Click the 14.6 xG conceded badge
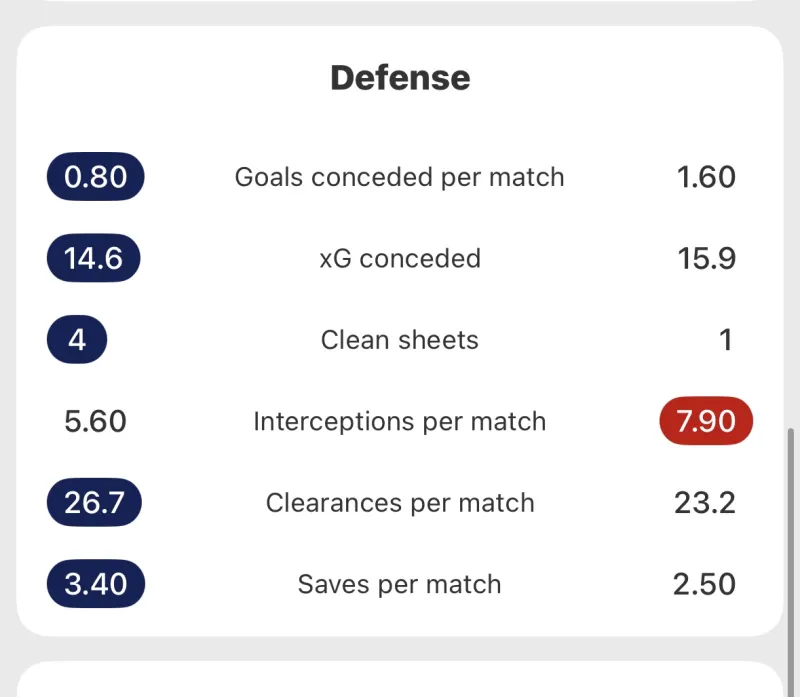 [93, 259]
